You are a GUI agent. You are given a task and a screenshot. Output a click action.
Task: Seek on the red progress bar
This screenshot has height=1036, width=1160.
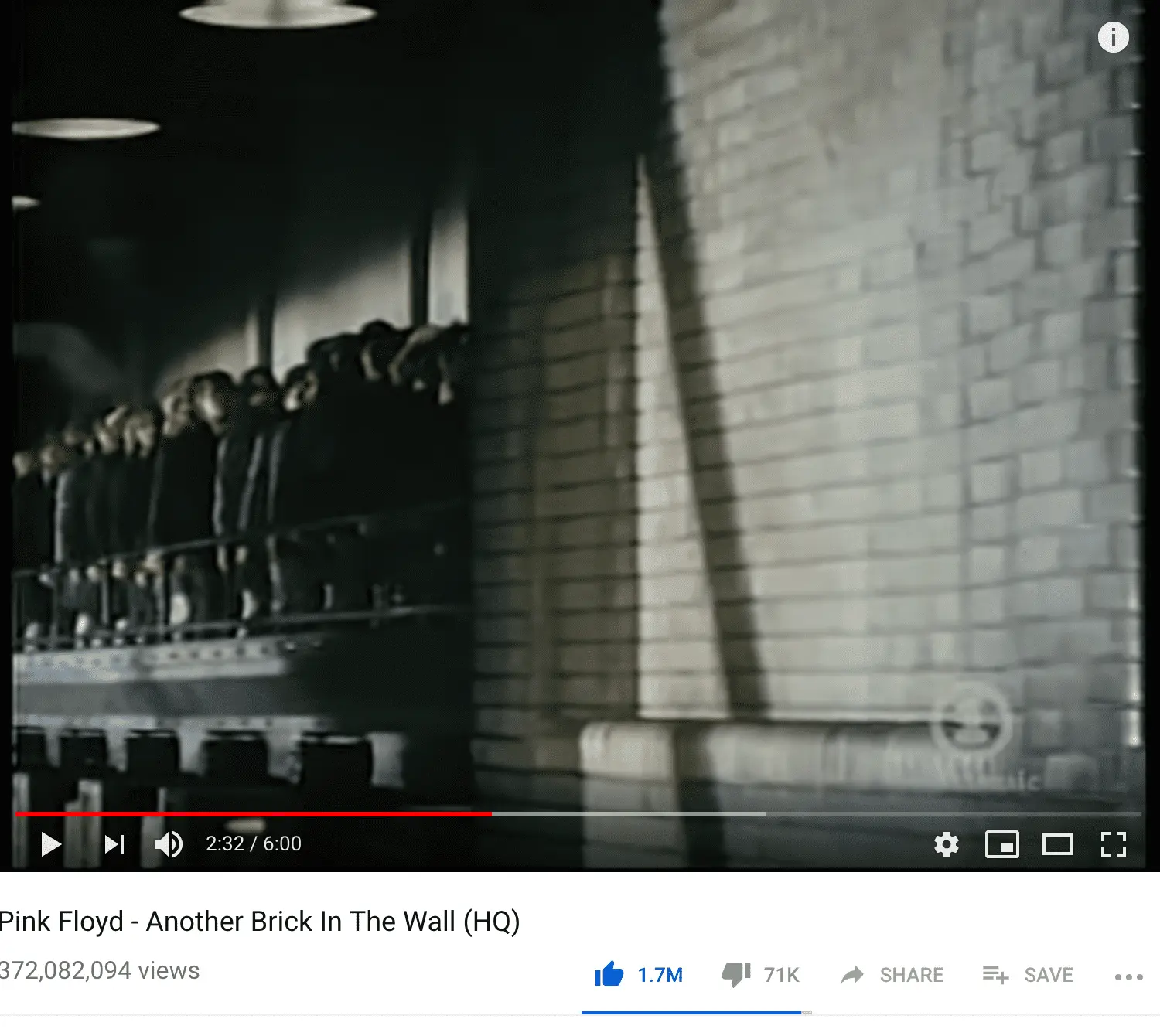click(x=253, y=814)
